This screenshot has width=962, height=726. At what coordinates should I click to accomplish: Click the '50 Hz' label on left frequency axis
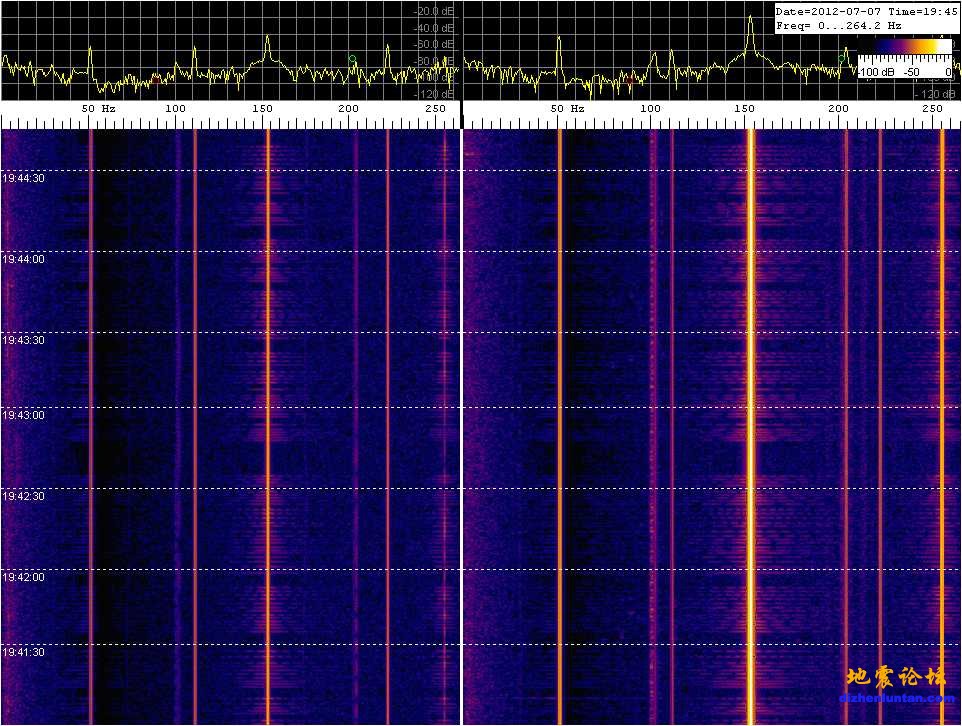pos(99,109)
